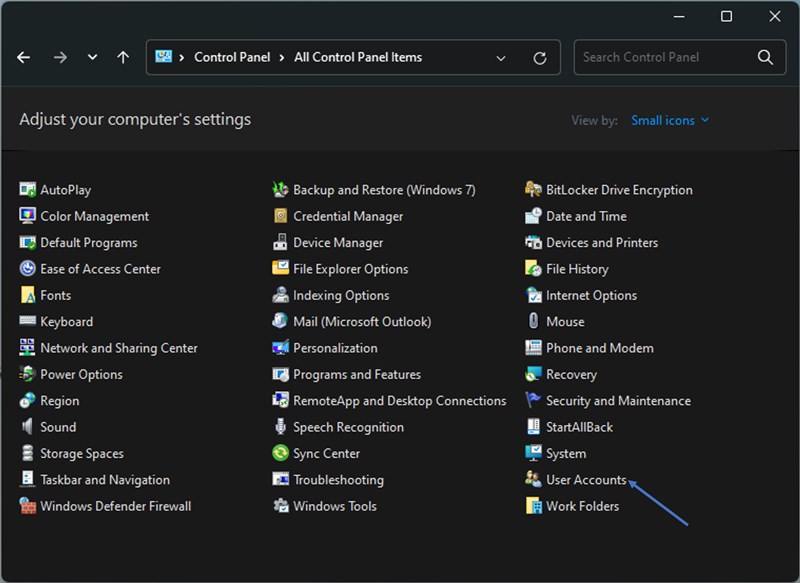Open Mail (Microsoft Outlook) link
800x583 pixels.
pos(362,322)
